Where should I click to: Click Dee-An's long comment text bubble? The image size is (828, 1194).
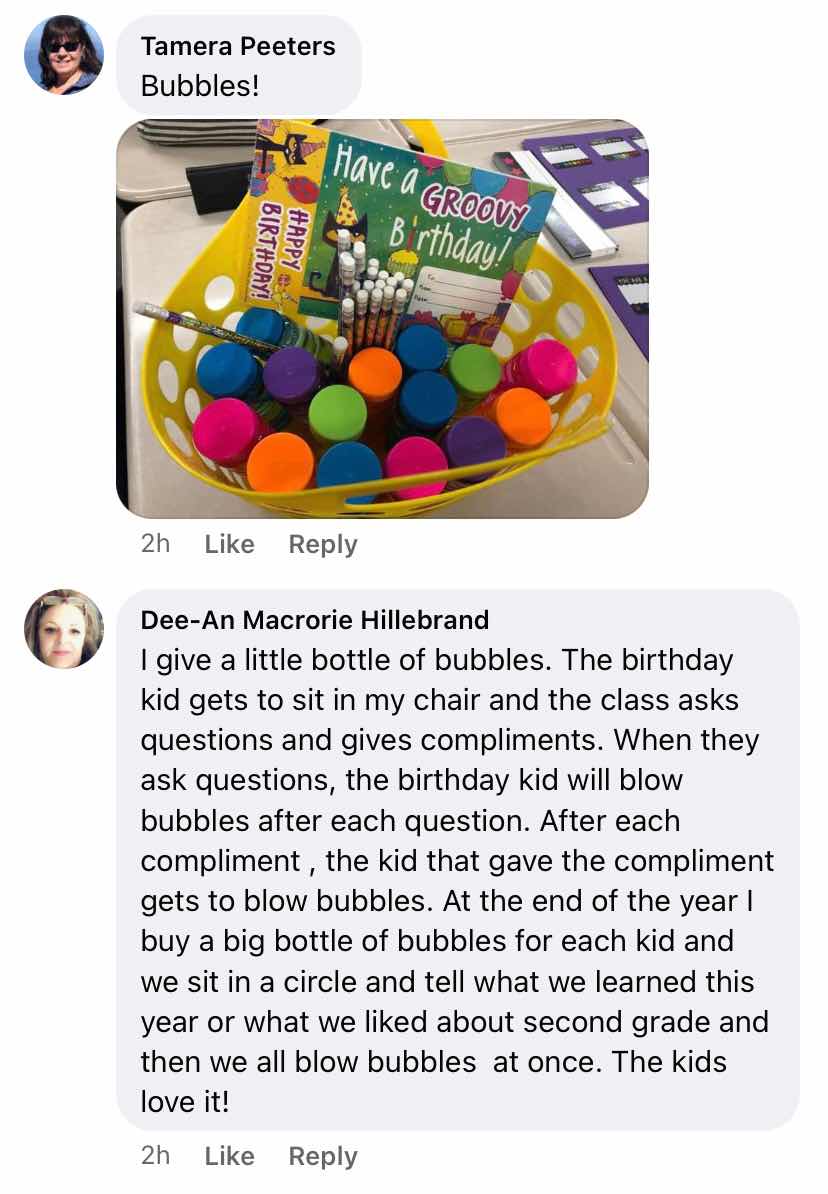[458, 860]
